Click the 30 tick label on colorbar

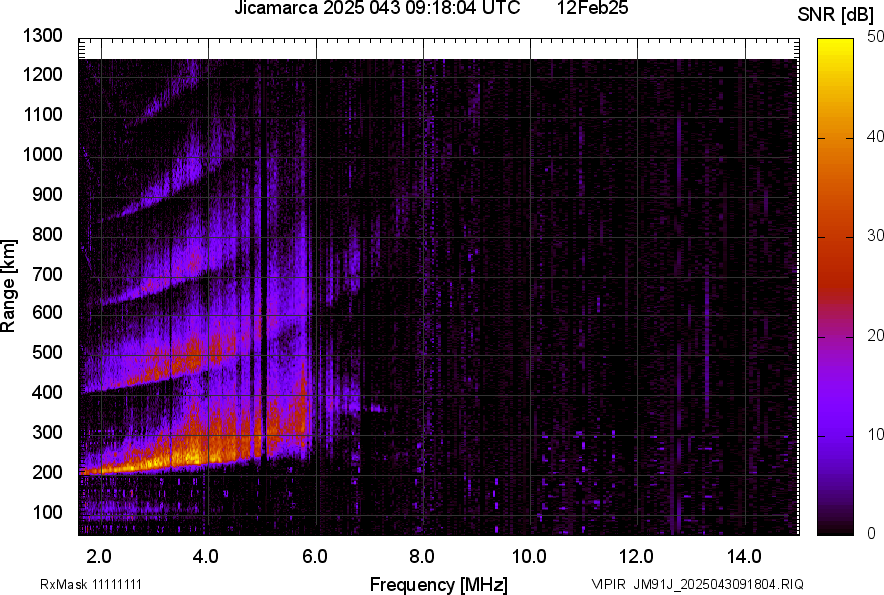[876, 236]
